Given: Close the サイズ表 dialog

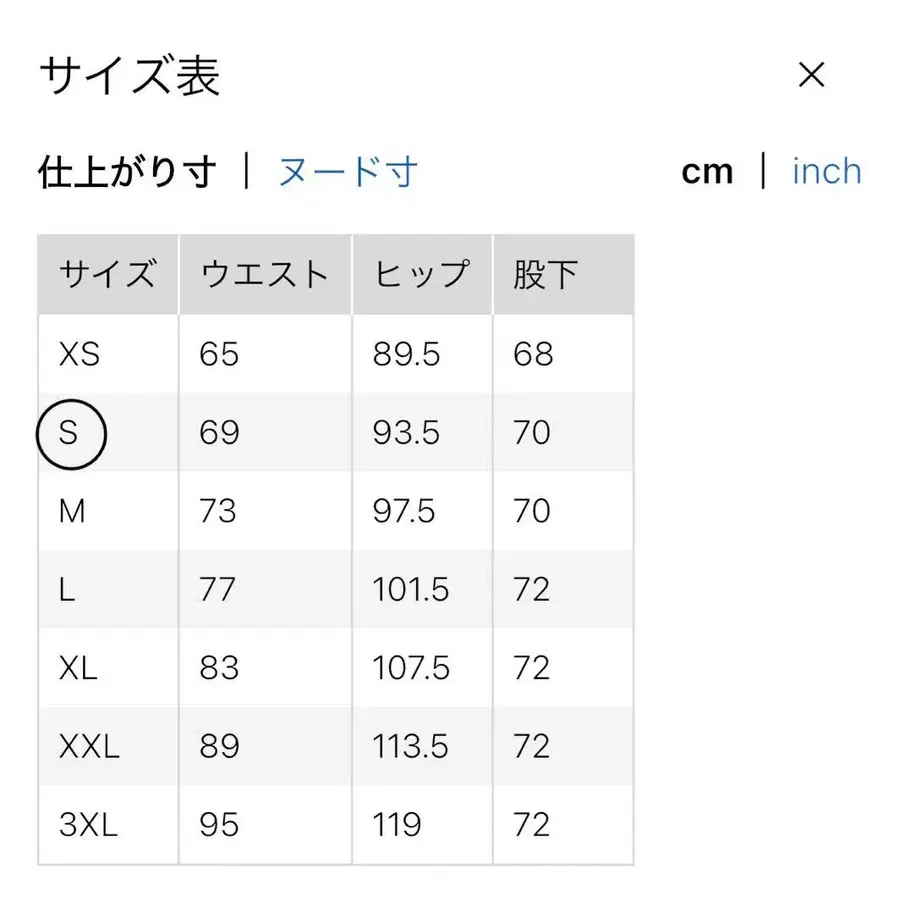Looking at the screenshot, I should [812, 75].
